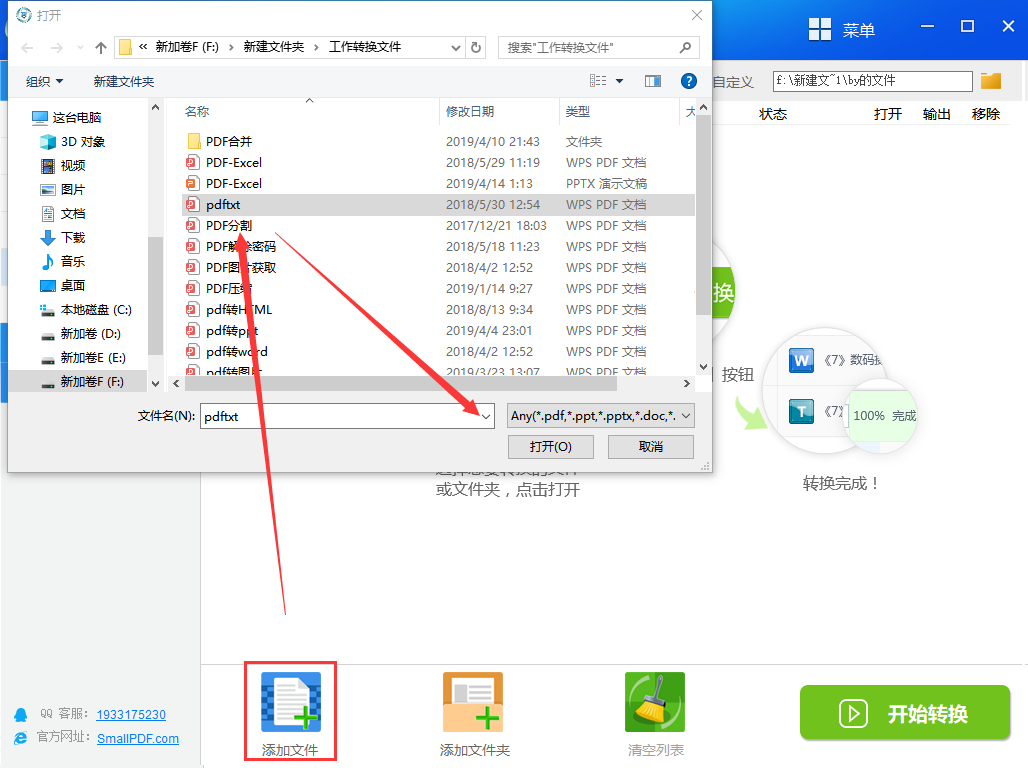
Task: Open recent locations dropdown next to Forward arrow
Action: coord(80,48)
